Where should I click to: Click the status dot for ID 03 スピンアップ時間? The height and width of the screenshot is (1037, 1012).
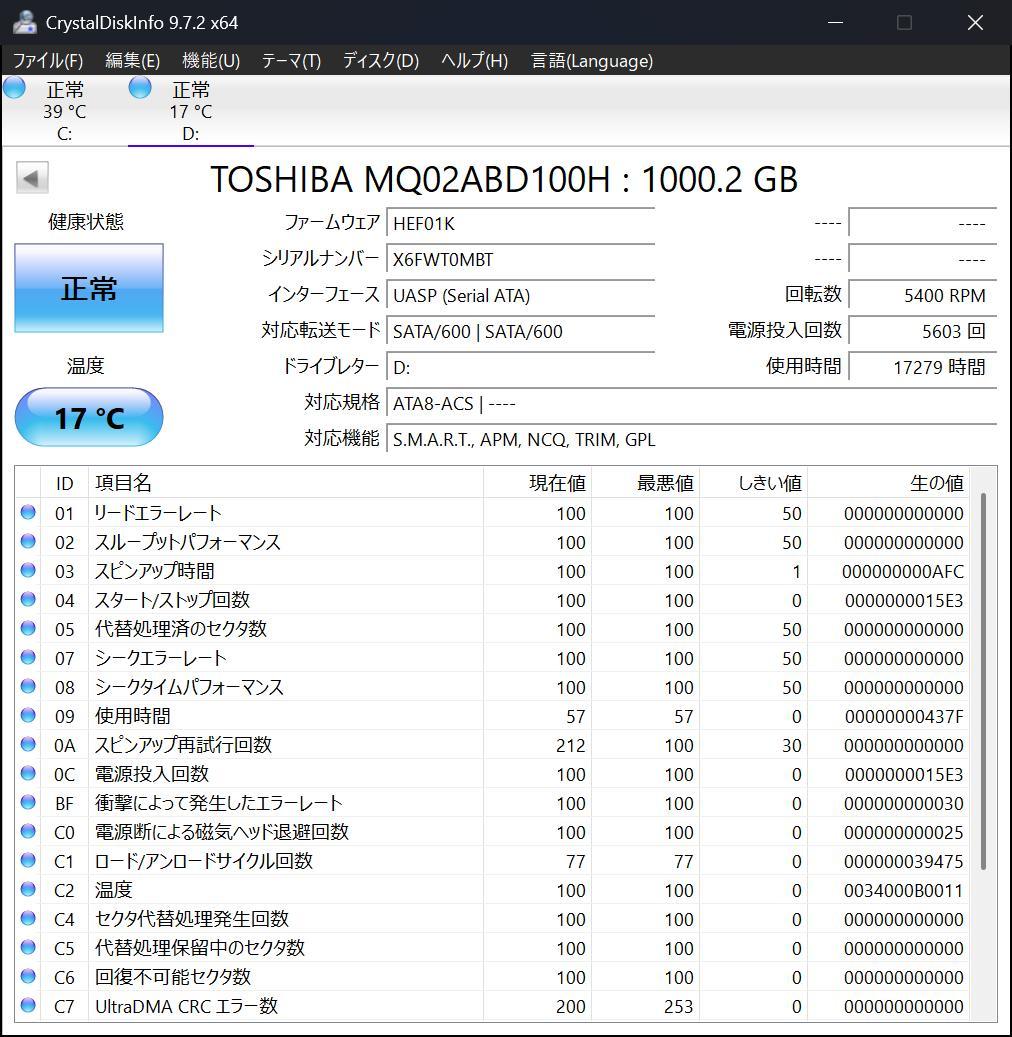(x=28, y=570)
